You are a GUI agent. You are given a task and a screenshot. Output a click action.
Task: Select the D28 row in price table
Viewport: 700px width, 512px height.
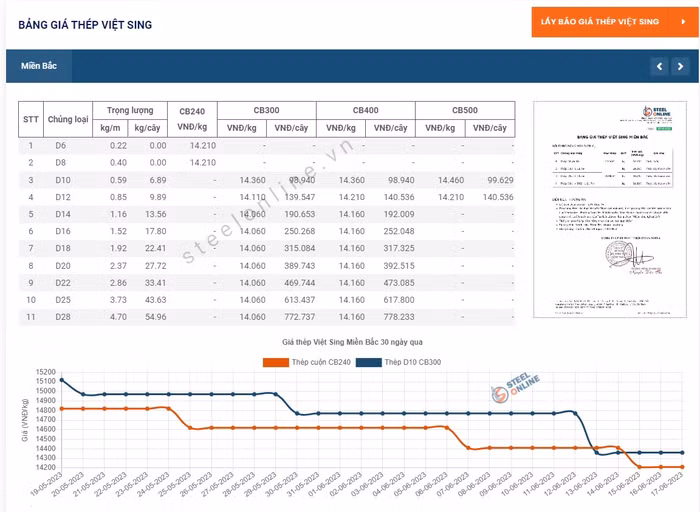(x=266, y=317)
